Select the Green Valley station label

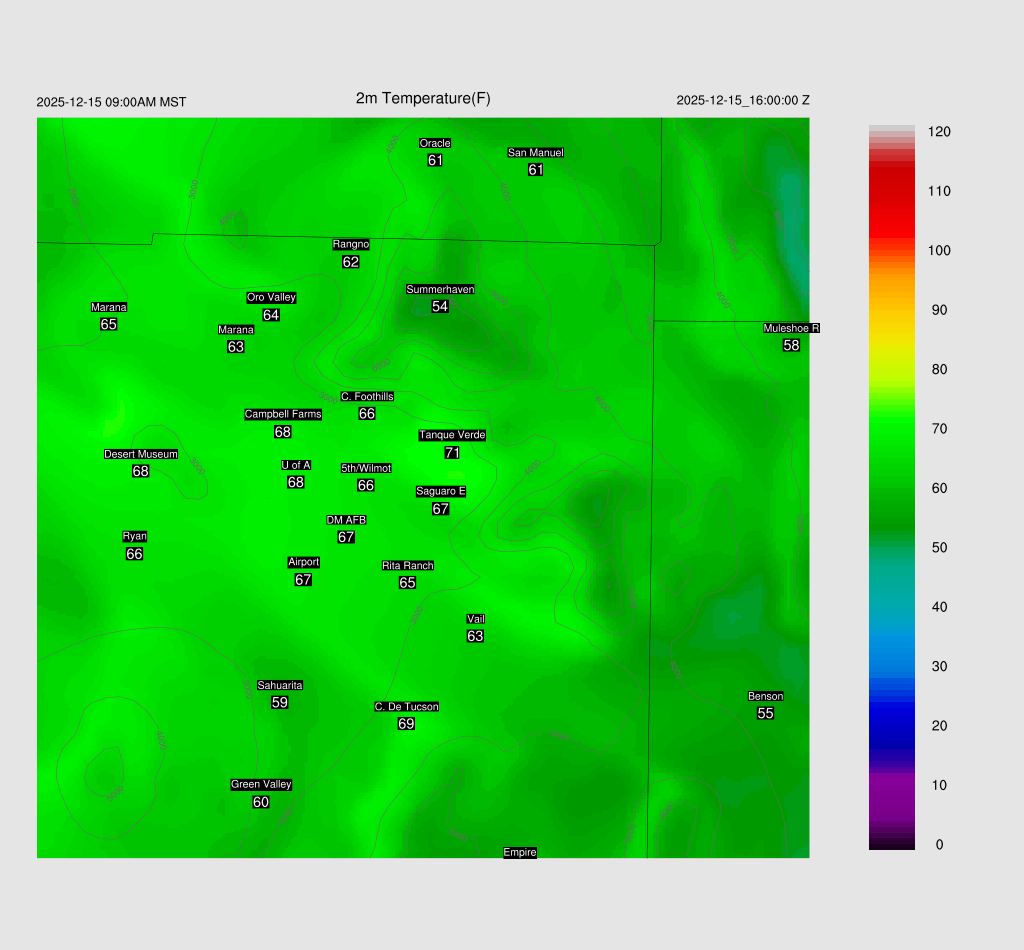pos(261,784)
